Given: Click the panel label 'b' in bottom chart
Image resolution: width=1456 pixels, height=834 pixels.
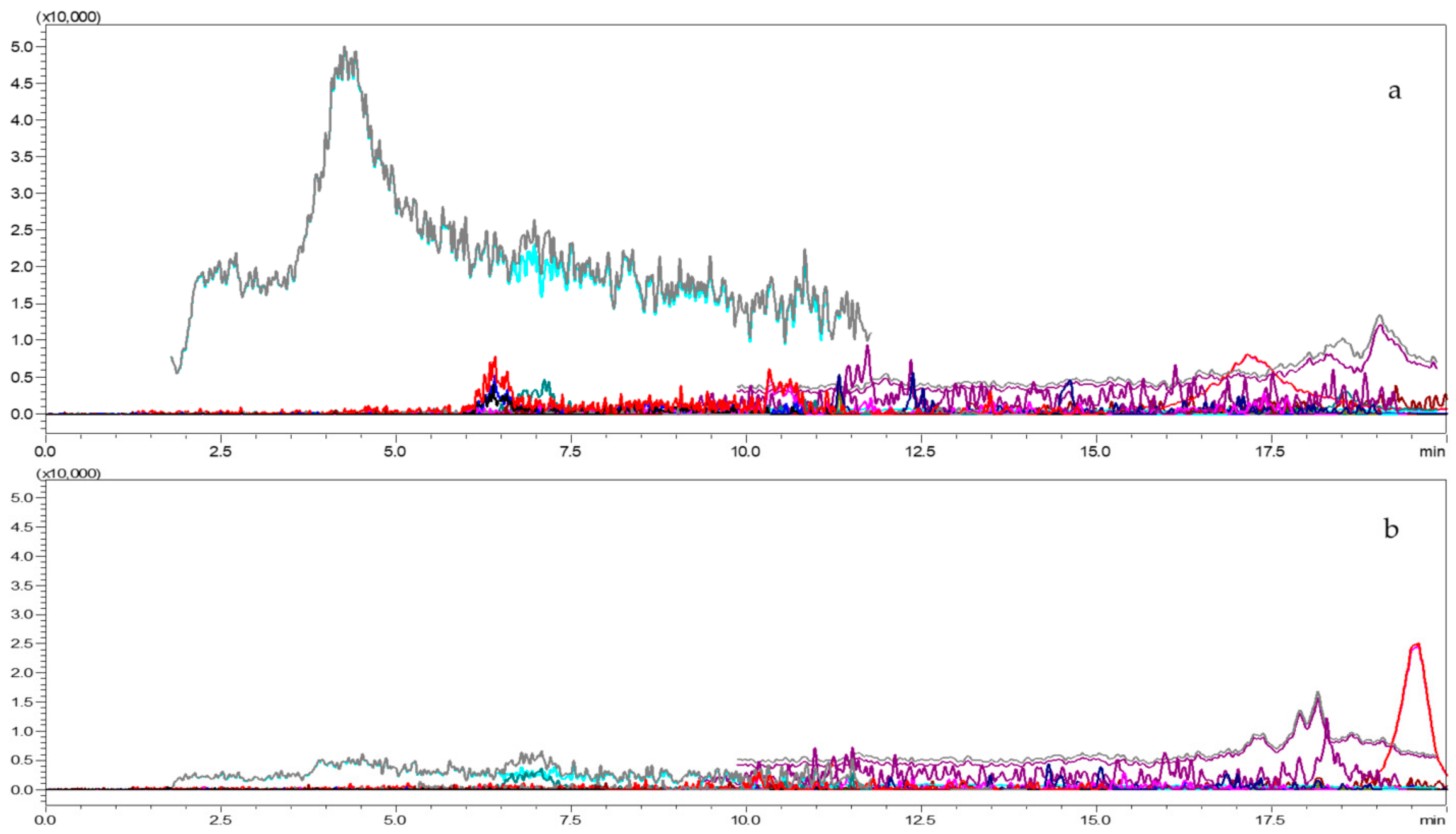Looking at the screenshot, I should pos(1390,529).
